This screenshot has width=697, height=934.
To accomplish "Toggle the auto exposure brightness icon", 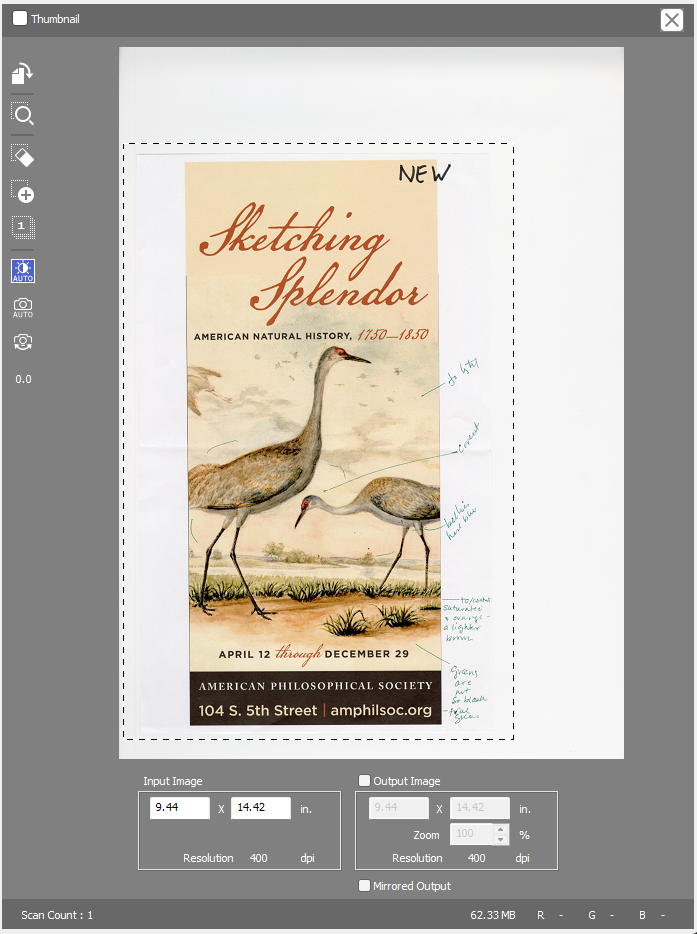I will click(x=22, y=269).
